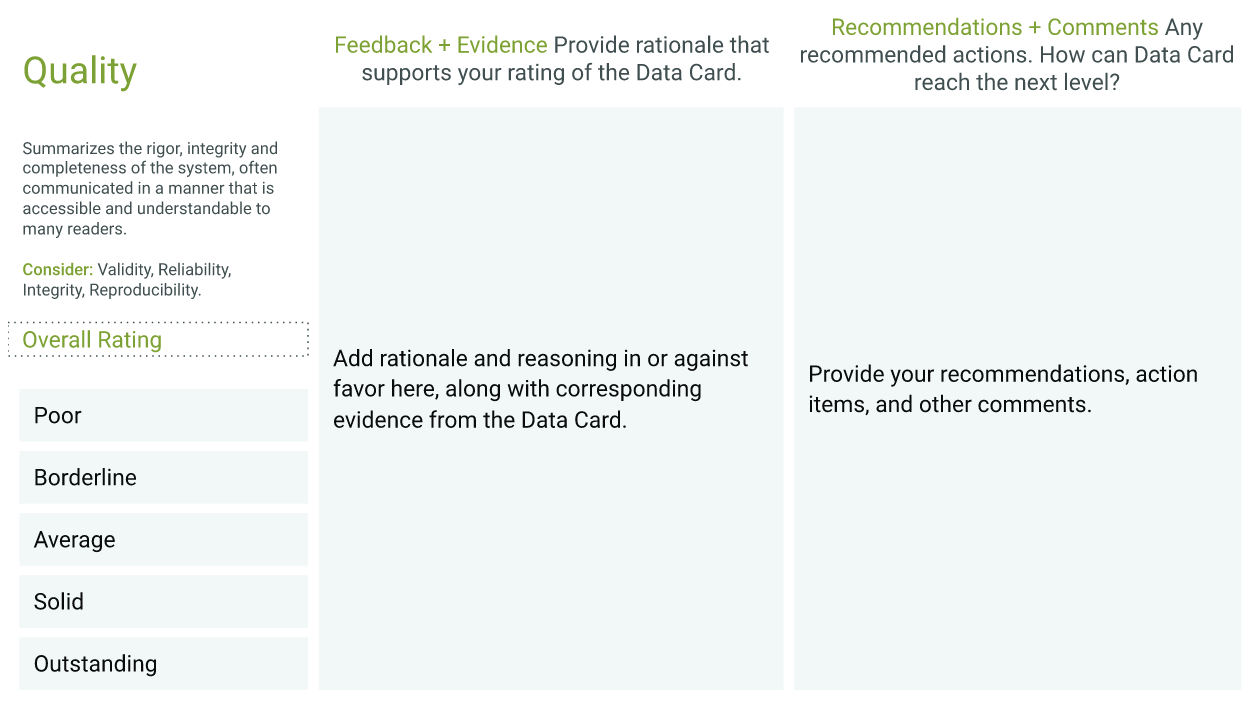Click the green 'Consider:' label

(x=58, y=270)
